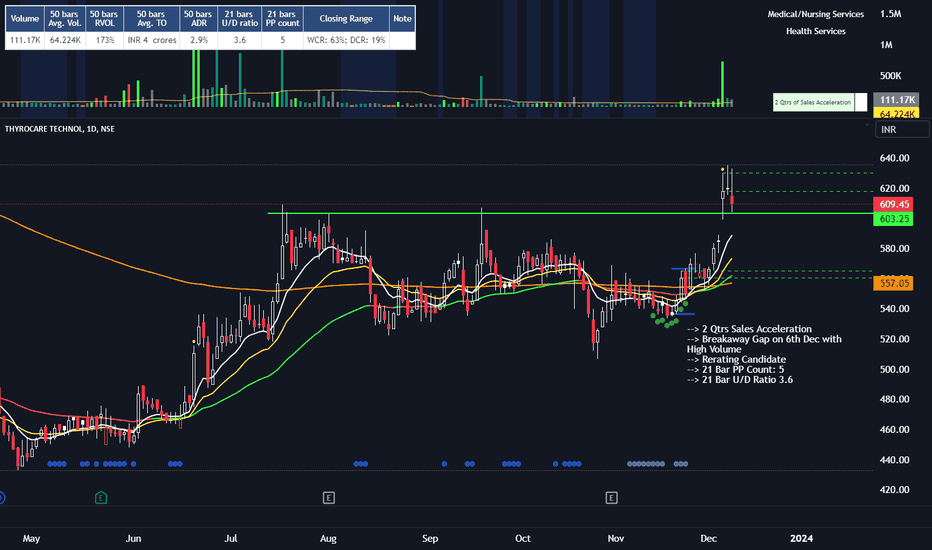Select the WCR: 63%; DCR: 19% cell

[346, 40]
